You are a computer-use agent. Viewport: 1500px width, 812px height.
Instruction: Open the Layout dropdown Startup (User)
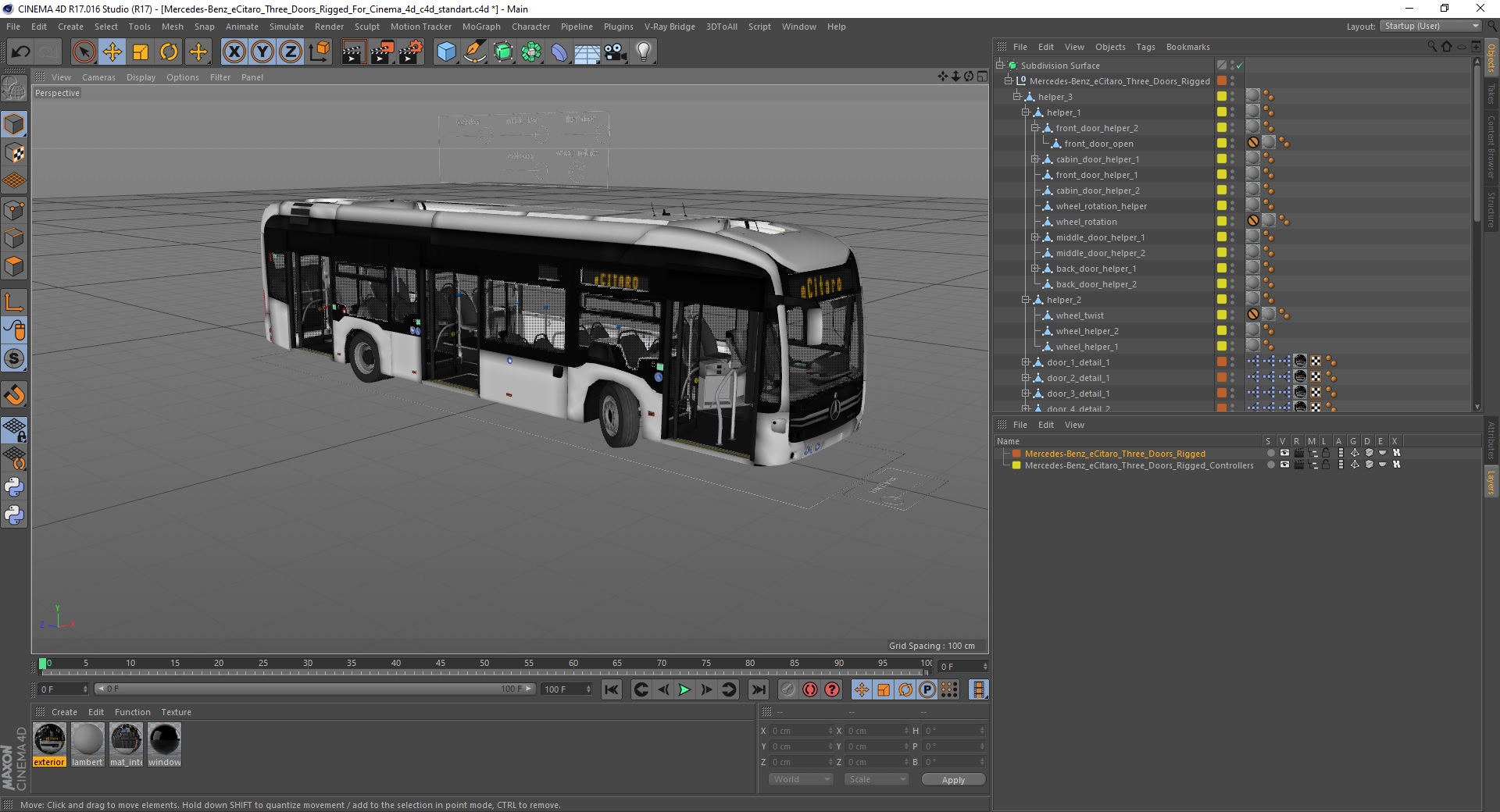click(1430, 27)
